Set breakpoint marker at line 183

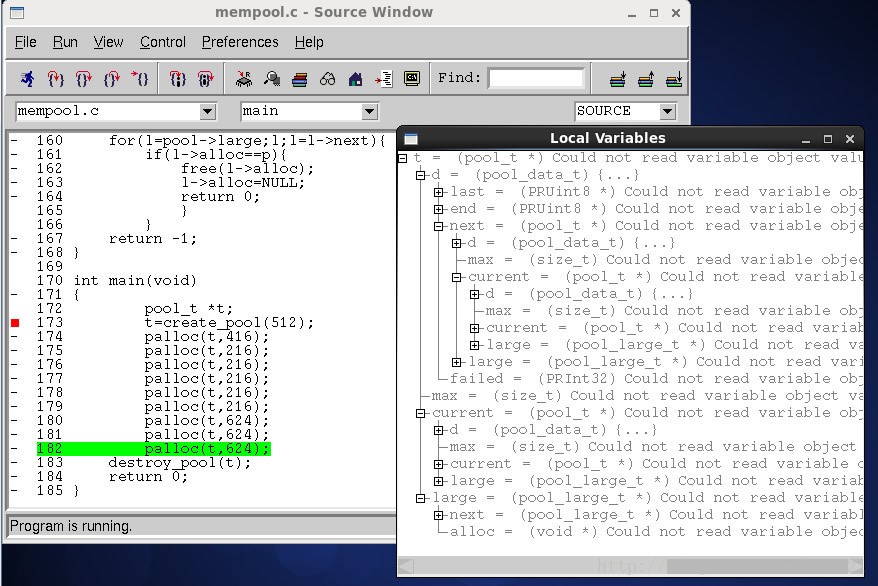[14, 462]
